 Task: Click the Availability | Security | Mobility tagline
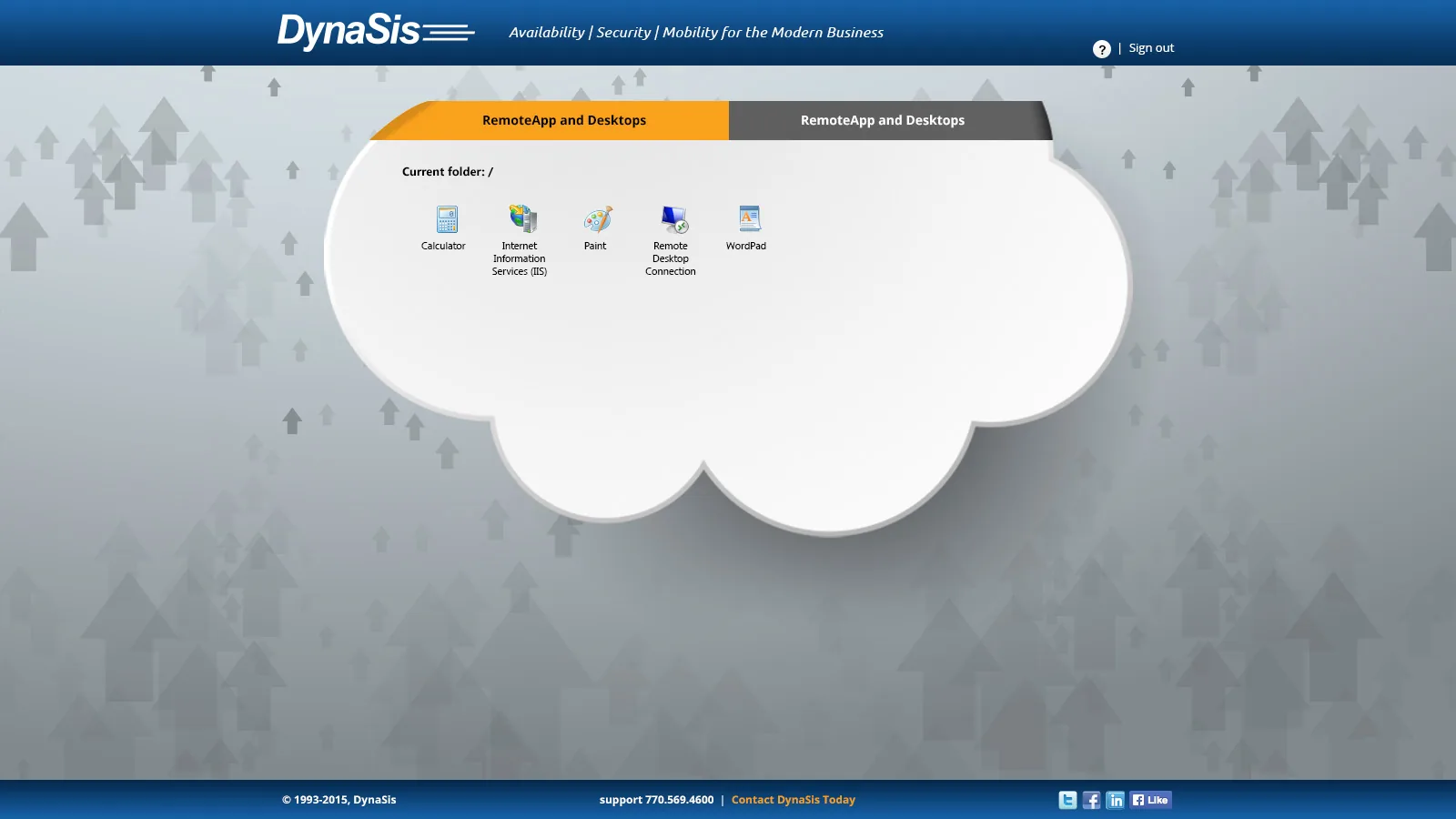point(696,33)
